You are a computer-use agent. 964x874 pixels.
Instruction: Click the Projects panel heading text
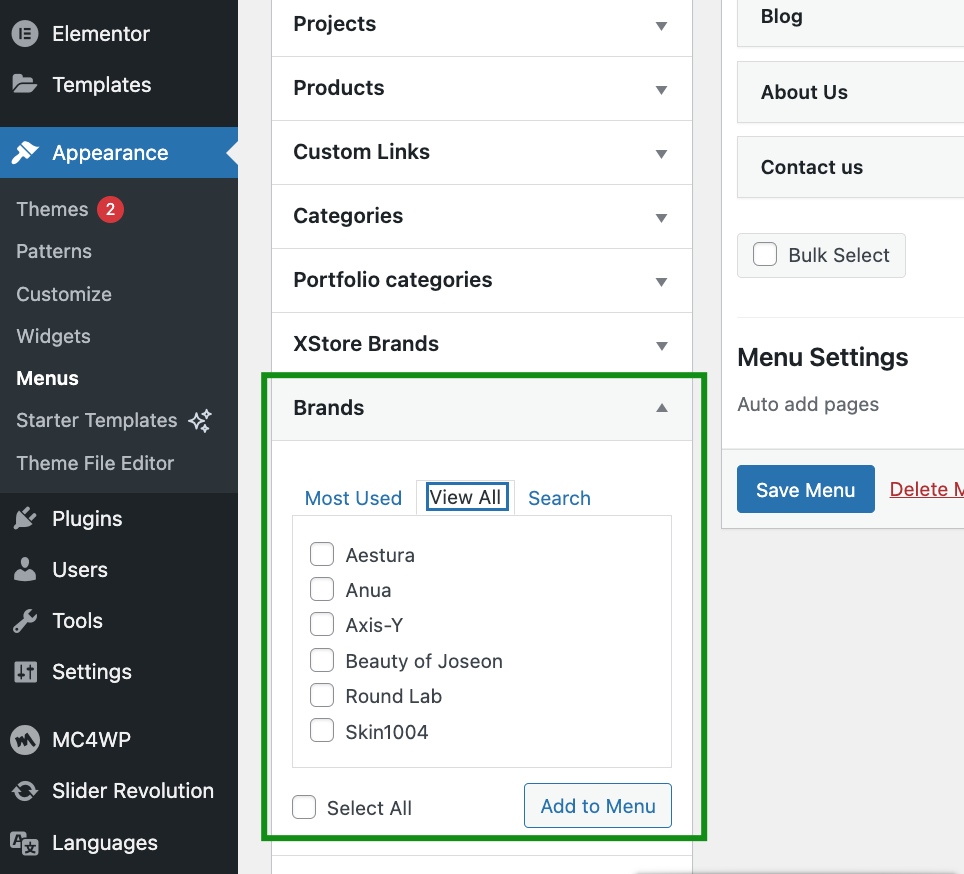click(x=335, y=24)
